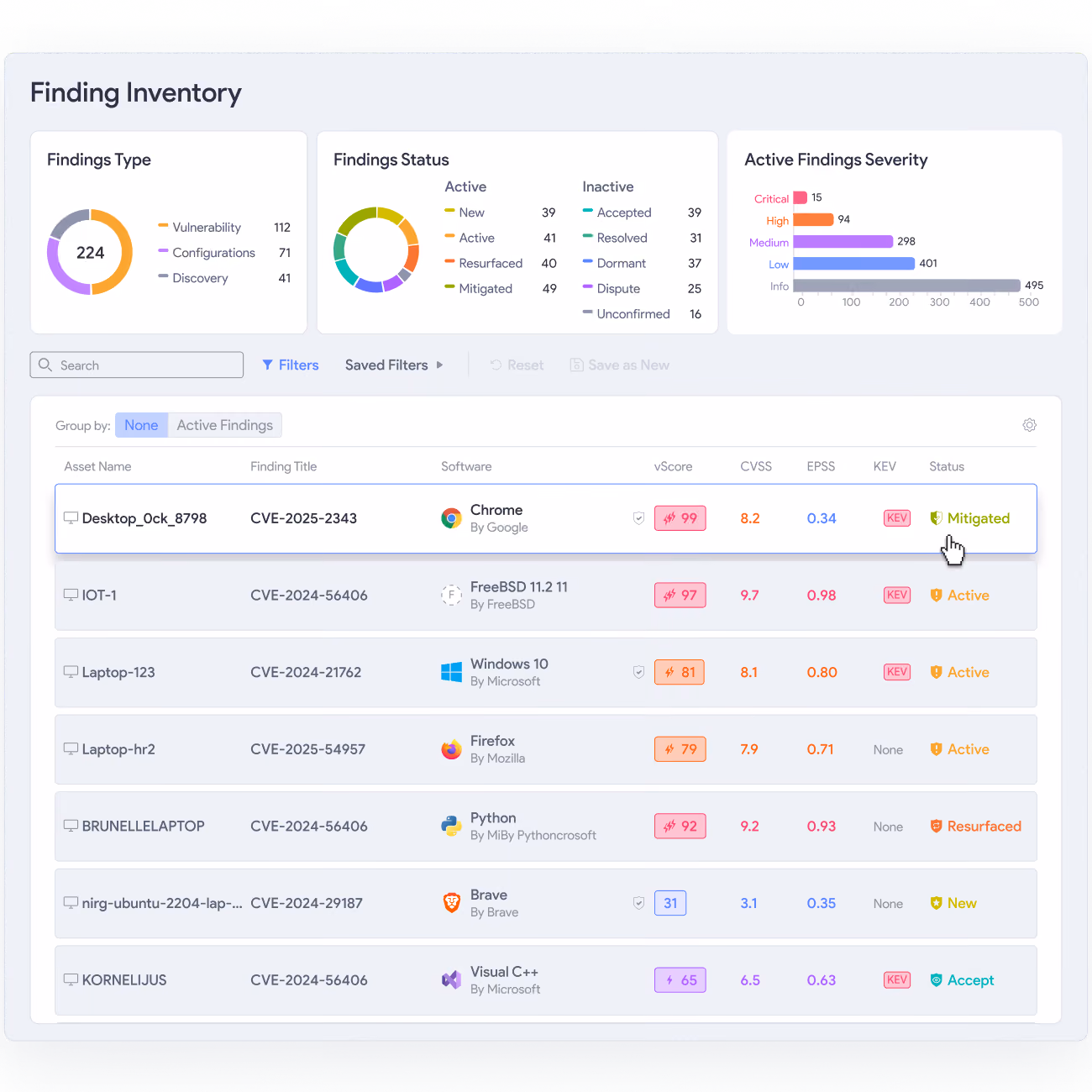Sort by Software column header
This screenshot has height=1092, width=1092.
(466, 466)
